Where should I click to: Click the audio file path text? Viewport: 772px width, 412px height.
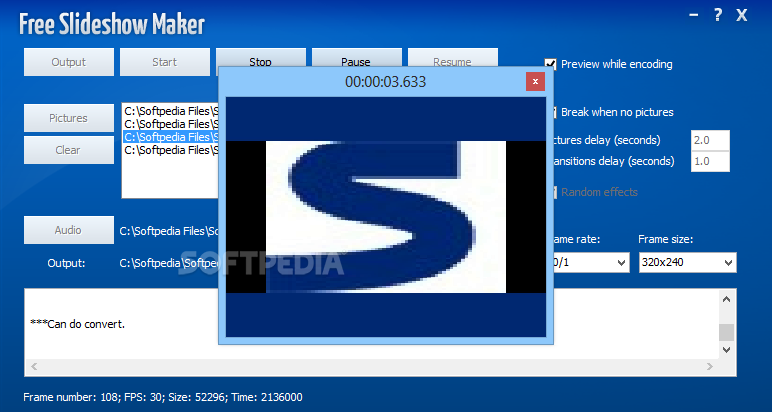pos(169,231)
